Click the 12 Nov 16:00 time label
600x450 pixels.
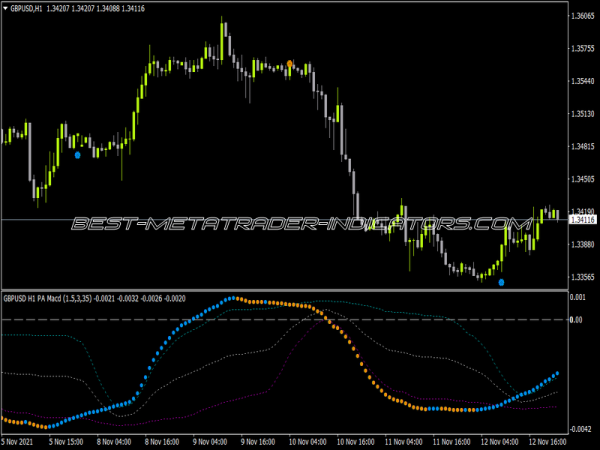pos(548,442)
